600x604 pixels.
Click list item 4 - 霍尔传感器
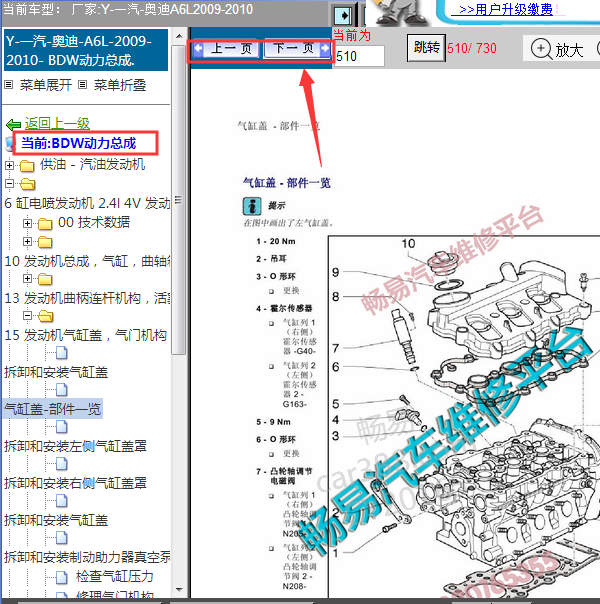pyautogui.click(x=284, y=308)
